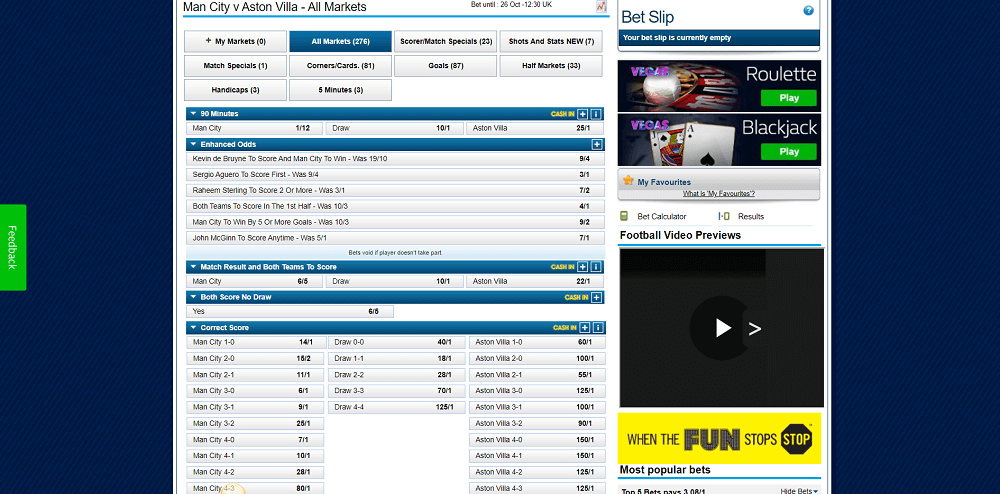Select Sergio Aguero To Score First 3/1
1000x494 pixels.
[x=395, y=175]
